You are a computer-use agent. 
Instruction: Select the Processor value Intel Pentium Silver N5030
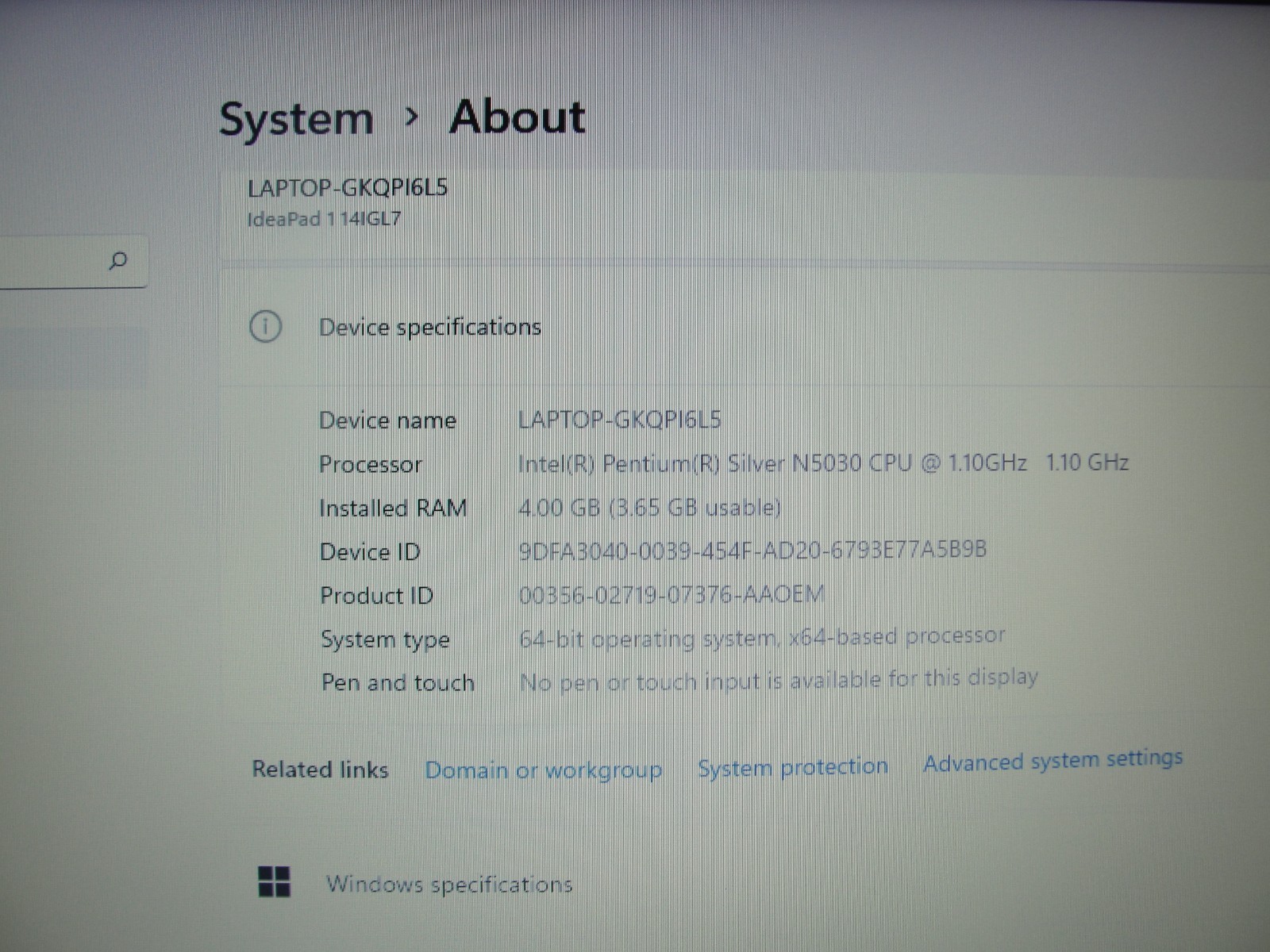tap(823, 463)
